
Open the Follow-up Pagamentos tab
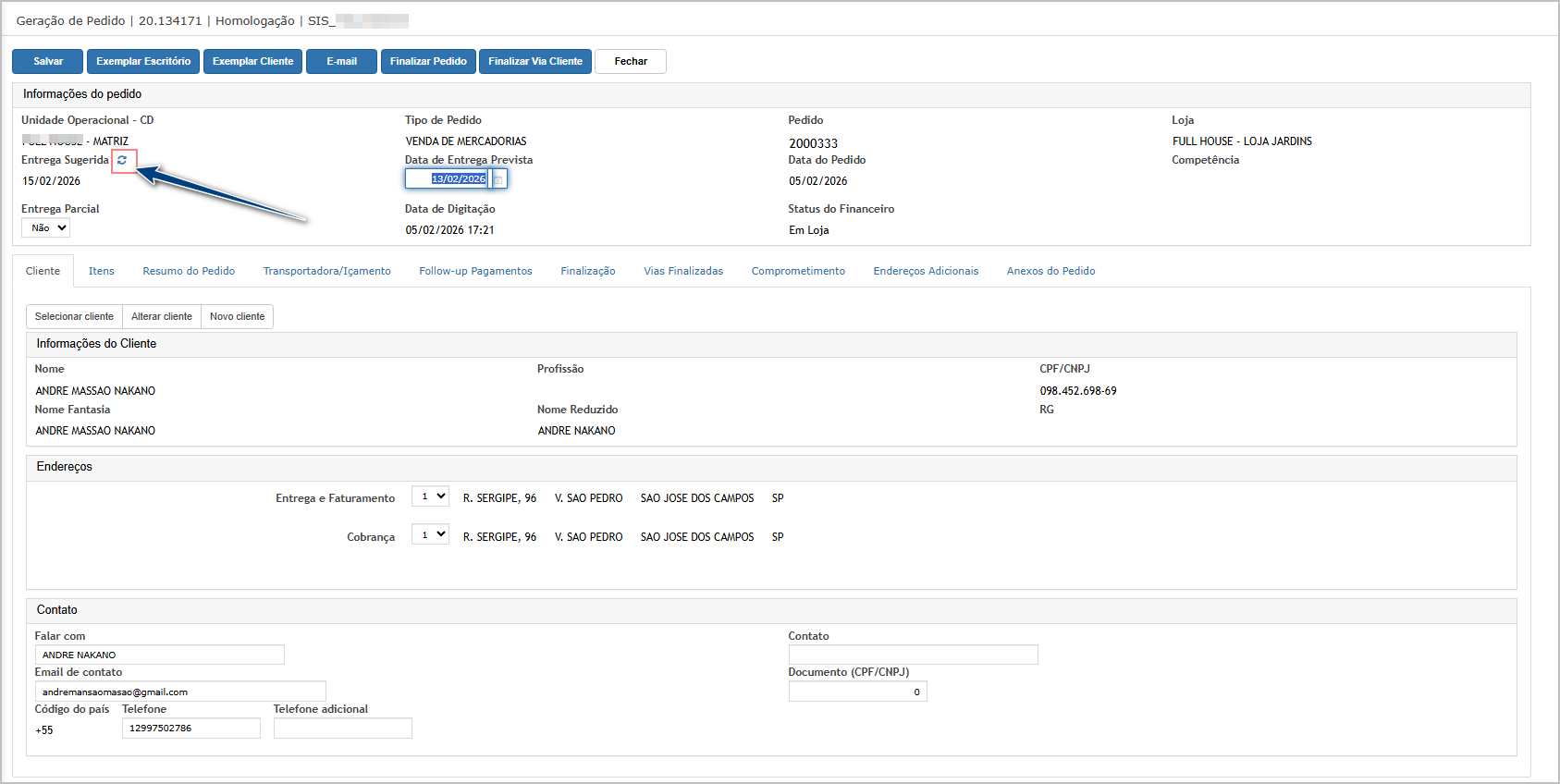point(475,271)
